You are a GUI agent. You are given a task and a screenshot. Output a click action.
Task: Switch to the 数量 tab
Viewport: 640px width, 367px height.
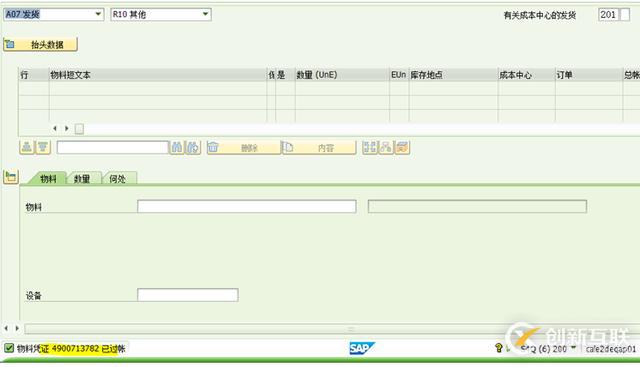pos(82,178)
